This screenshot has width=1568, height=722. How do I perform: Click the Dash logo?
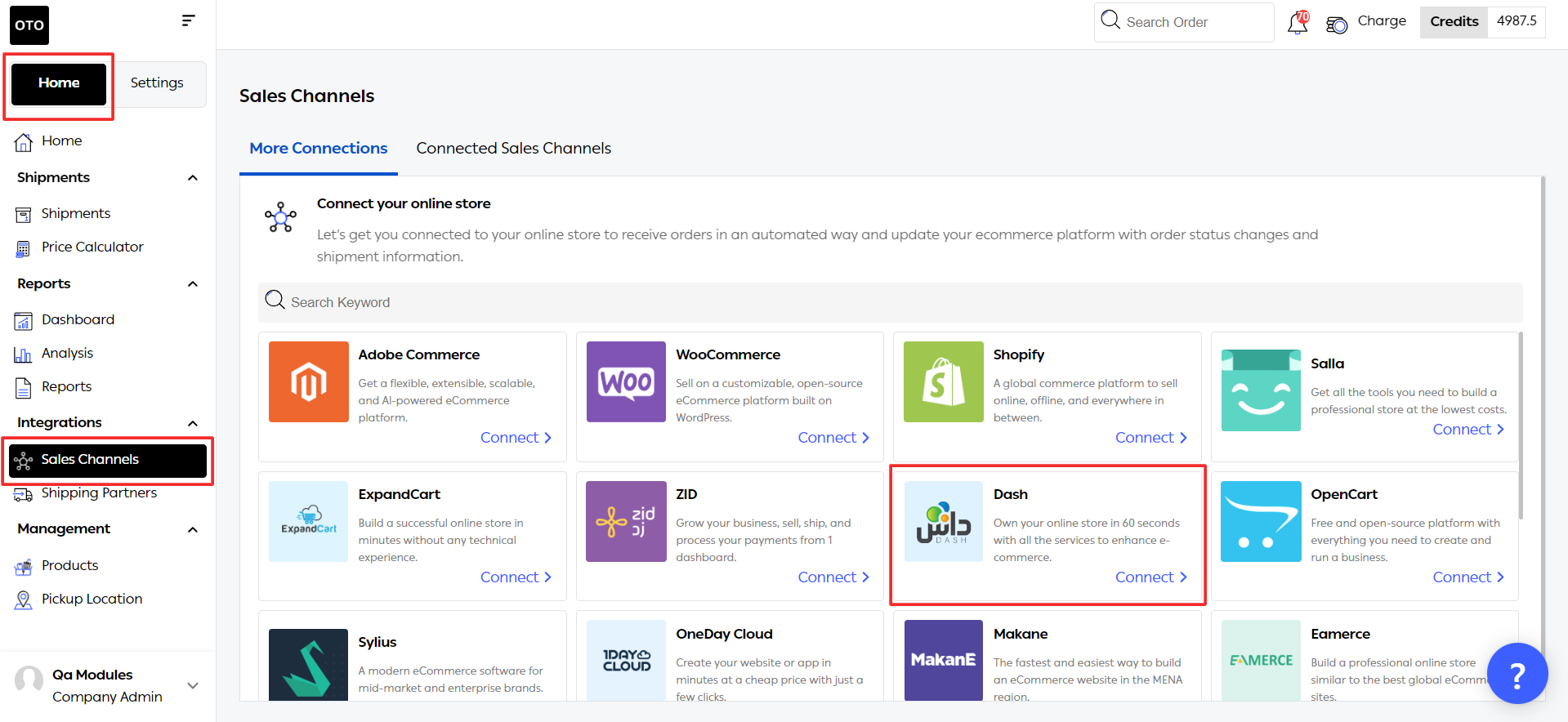click(x=944, y=521)
